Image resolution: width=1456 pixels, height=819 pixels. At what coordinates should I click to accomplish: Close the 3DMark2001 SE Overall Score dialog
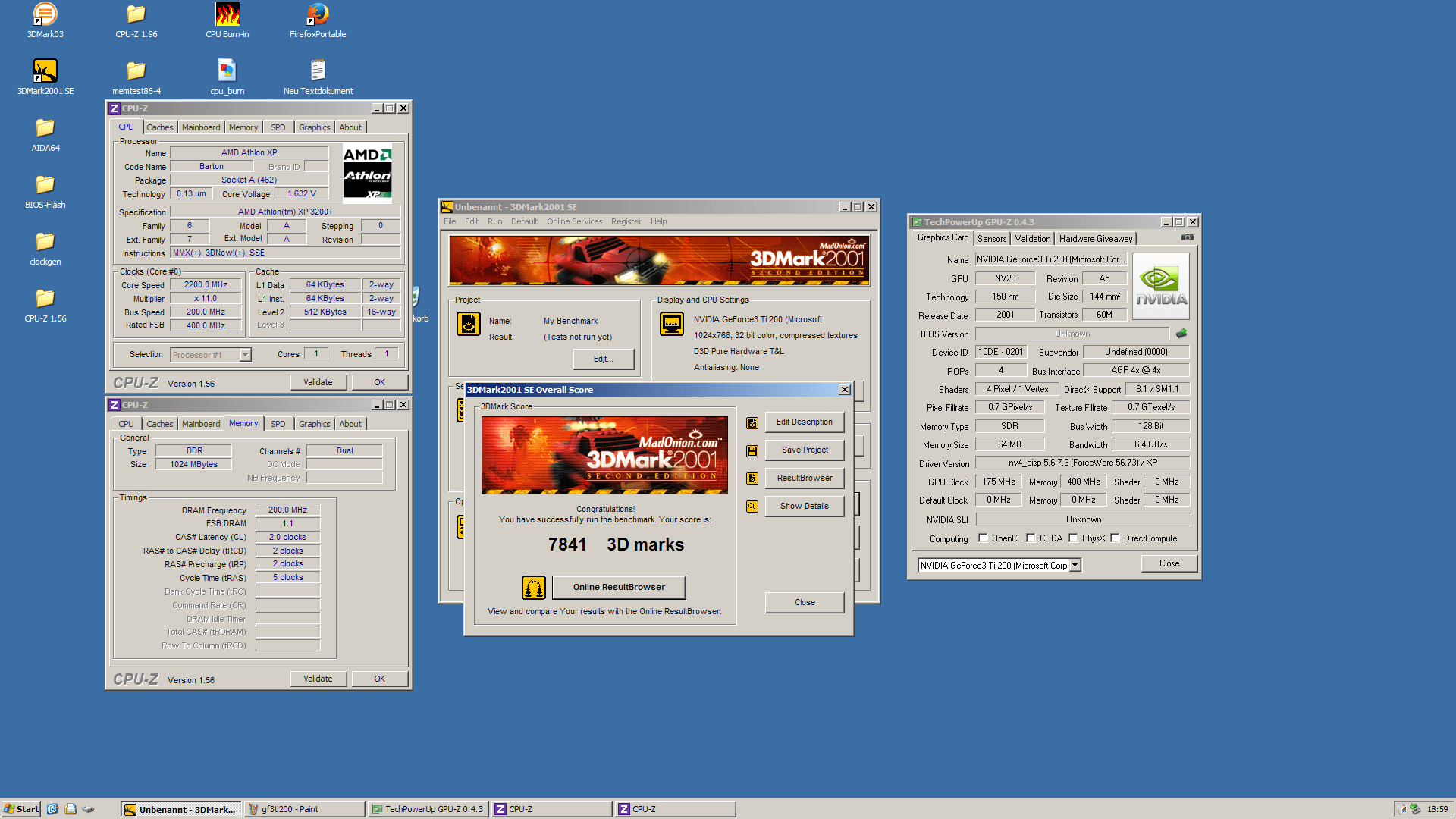pos(845,390)
